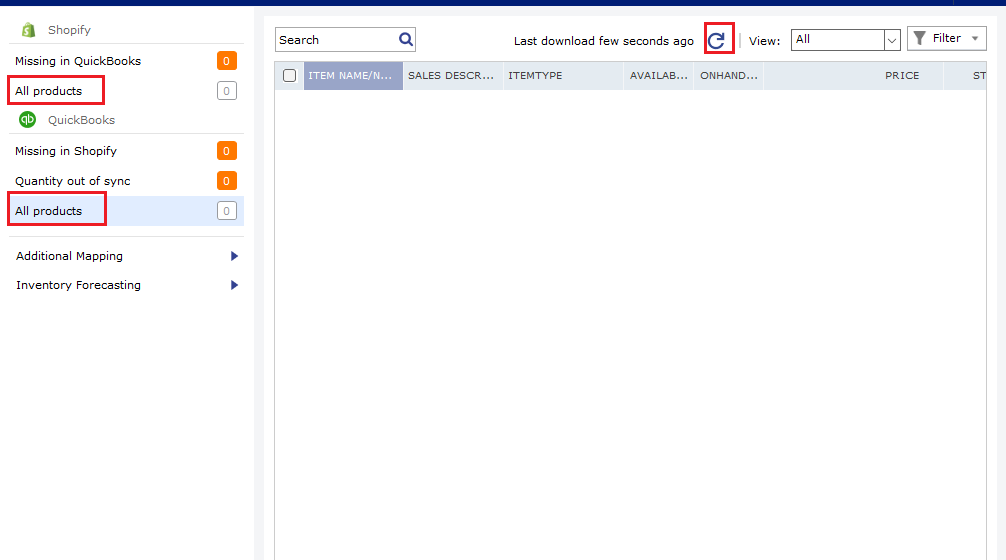Expand Inventory Forecasting arrow
Screen dimensions: 1006x560
[234, 285]
